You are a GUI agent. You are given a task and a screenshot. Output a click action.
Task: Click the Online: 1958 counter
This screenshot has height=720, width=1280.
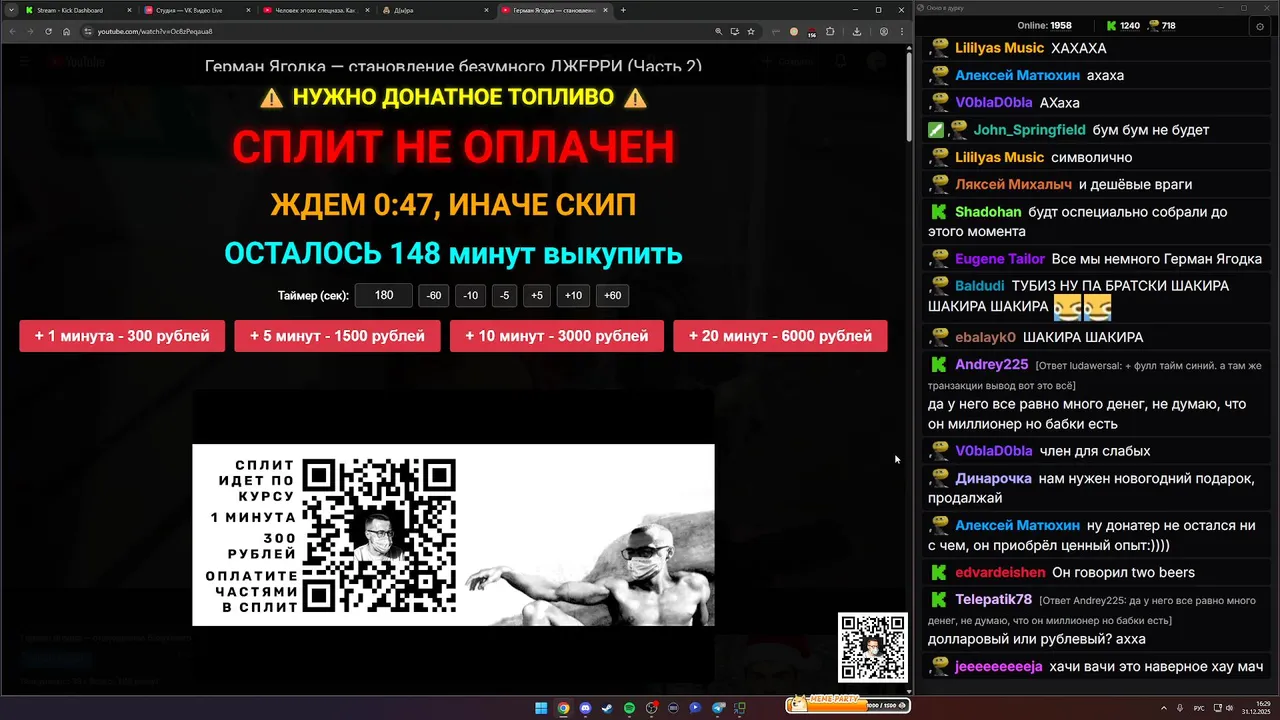1044,26
